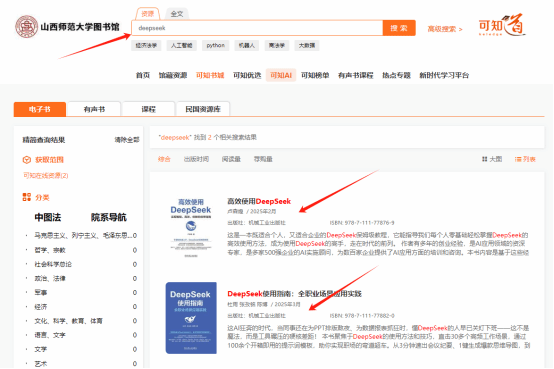This screenshot has height=369, width=554.
Task: Open the blue DeepSeek使用指南 cover thumbnail
Action: point(191,318)
